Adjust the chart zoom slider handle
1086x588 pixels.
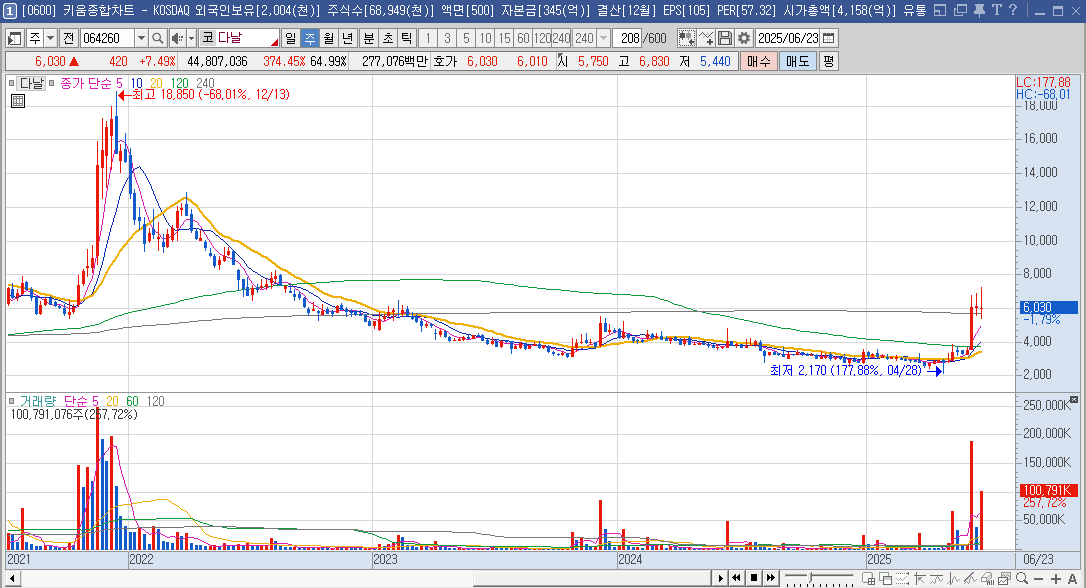click(x=810, y=576)
